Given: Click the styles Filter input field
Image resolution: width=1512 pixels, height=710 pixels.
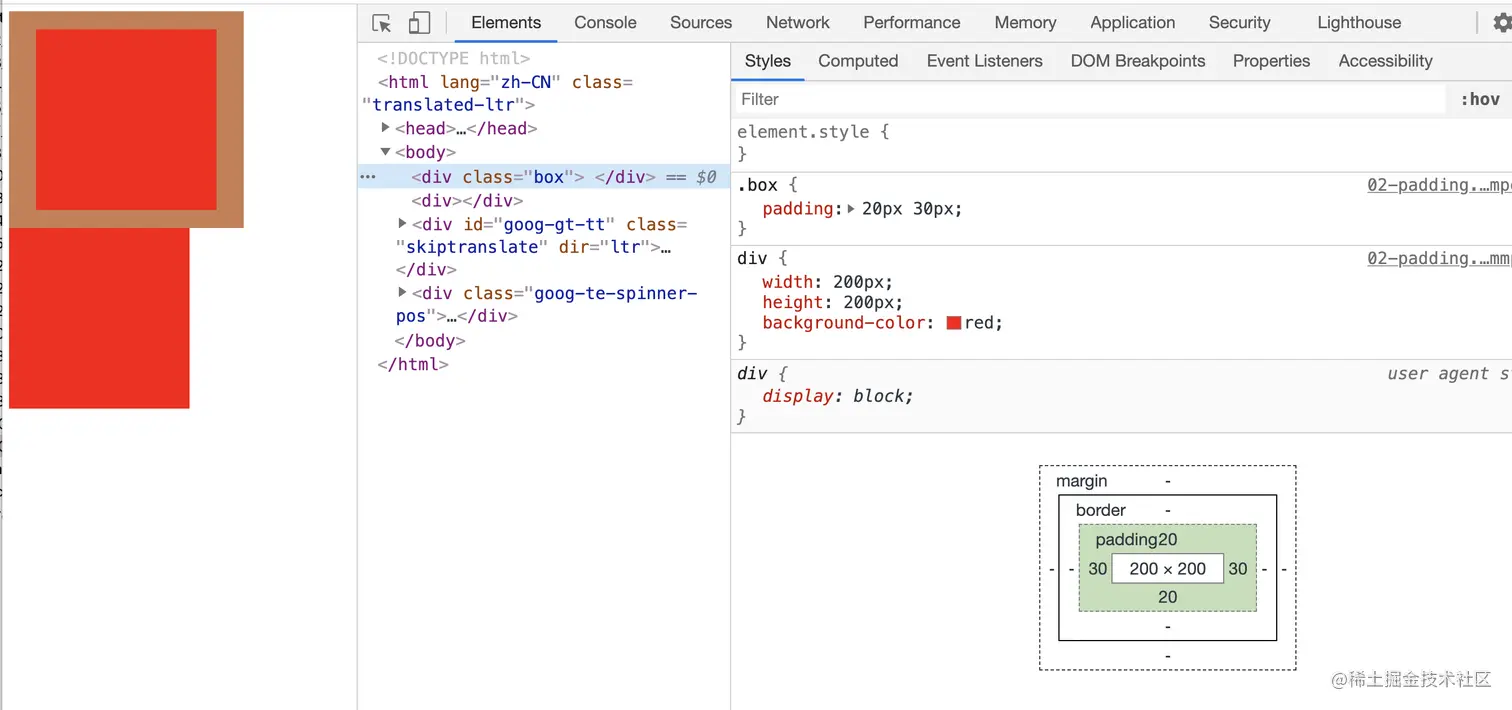Looking at the screenshot, I should click(x=1090, y=99).
